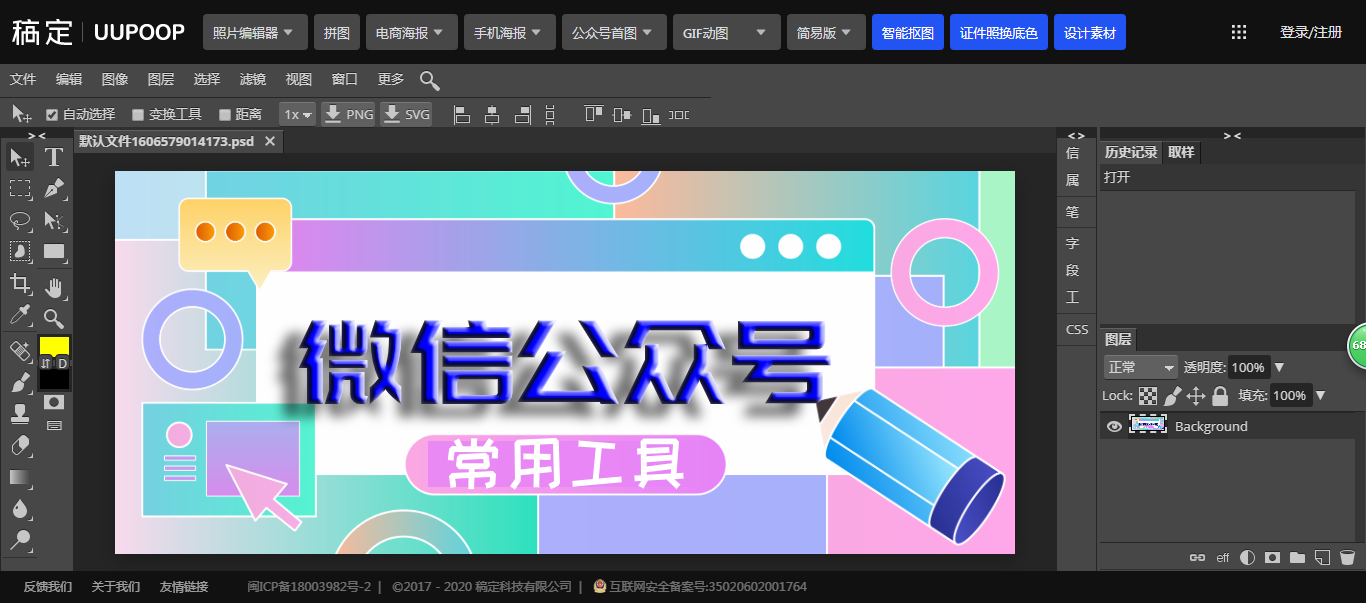Open layer effects 'eff' button

[1223, 558]
